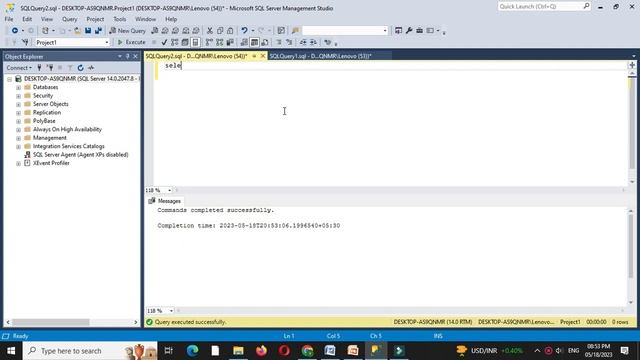The image size is (640, 360).
Task: Click the Save icon in toolbar
Action: tap(88, 31)
